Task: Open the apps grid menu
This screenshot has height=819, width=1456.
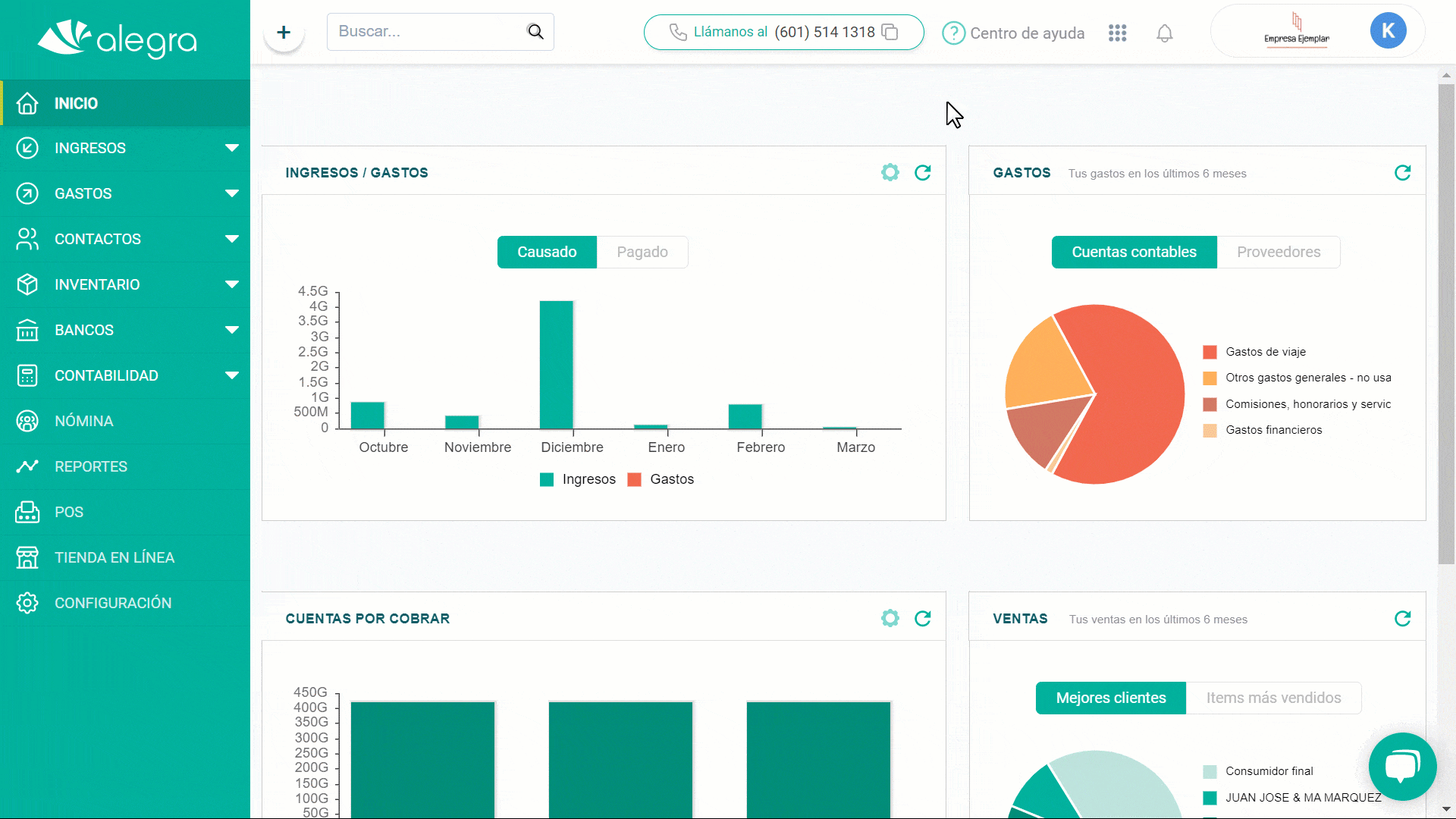Action: coord(1117,33)
